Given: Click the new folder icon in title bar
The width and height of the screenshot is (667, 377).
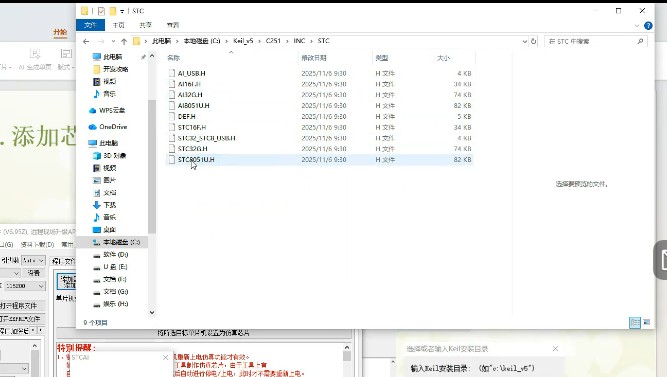Looking at the screenshot, I should tap(113, 11).
